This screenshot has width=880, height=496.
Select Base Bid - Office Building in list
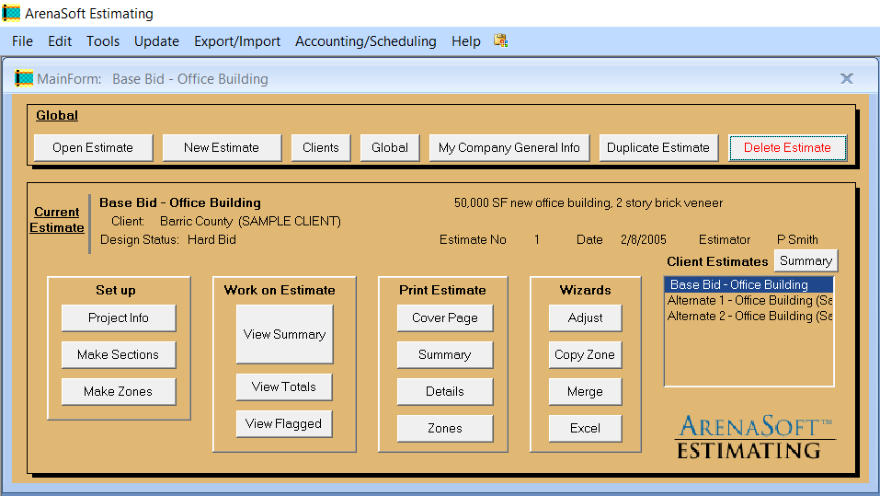pos(749,284)
